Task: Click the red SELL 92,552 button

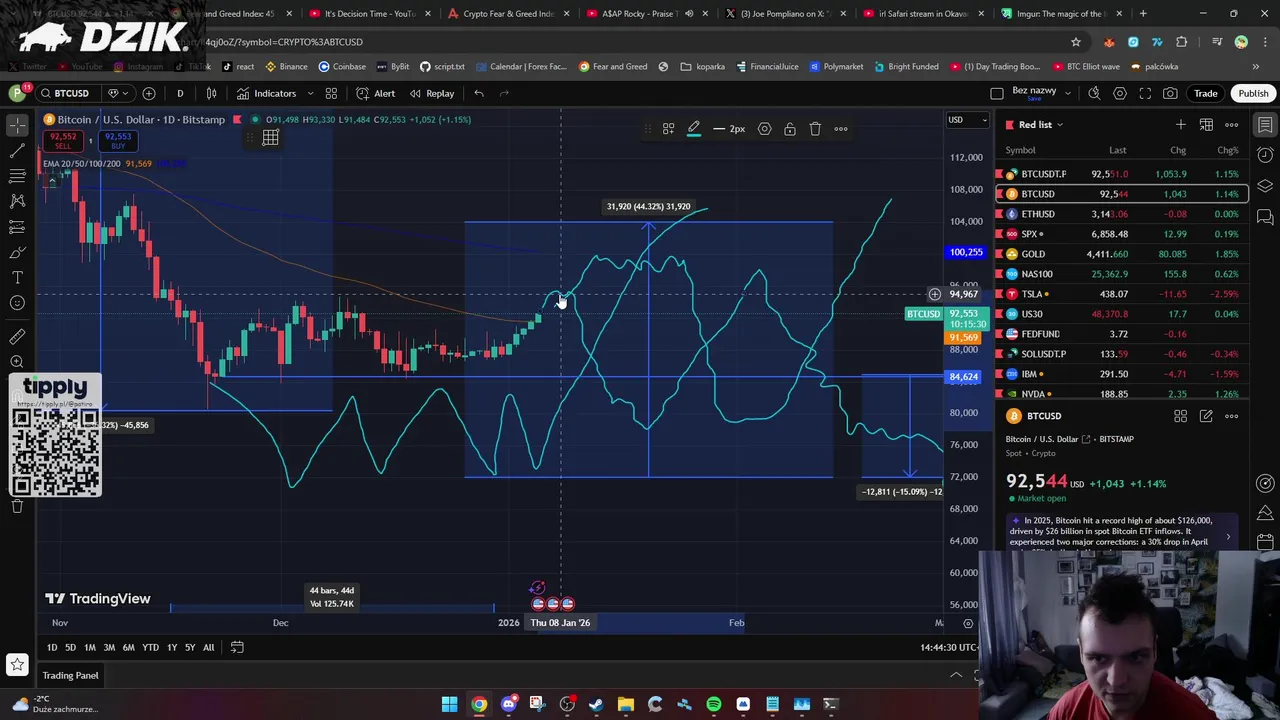Action: [63, 140]
